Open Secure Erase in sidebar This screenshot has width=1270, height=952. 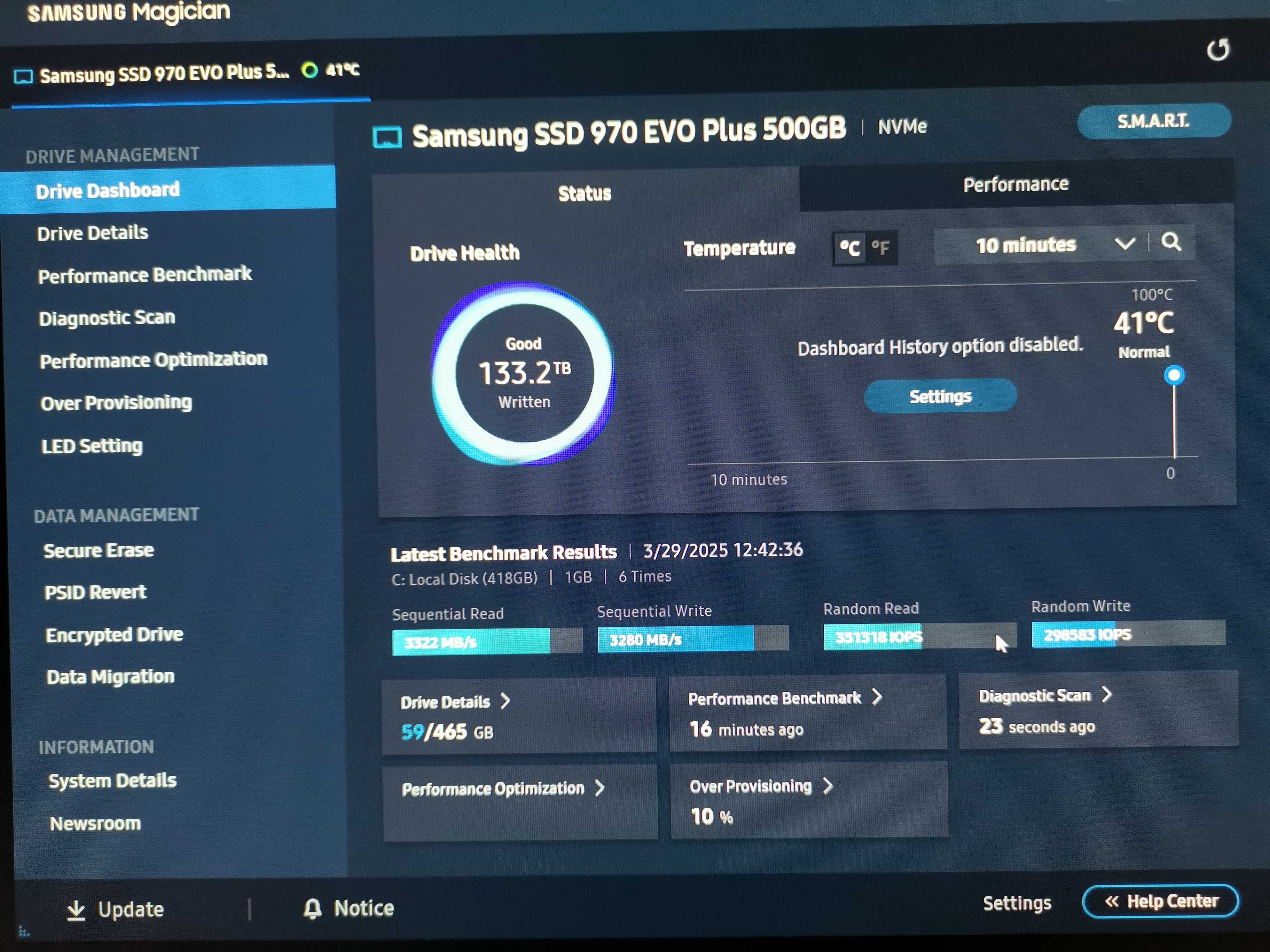[x=99, y=550]
